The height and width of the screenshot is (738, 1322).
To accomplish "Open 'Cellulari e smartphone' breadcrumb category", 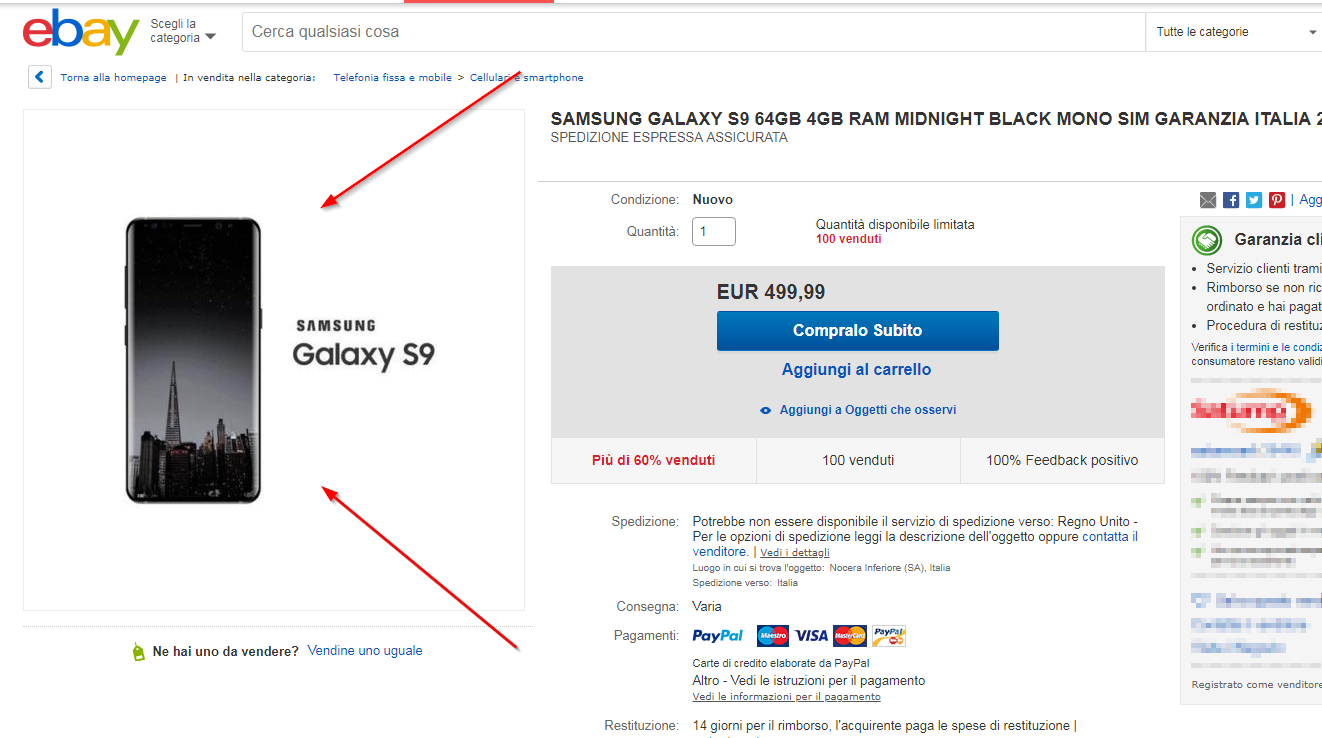I will (527, 77).
